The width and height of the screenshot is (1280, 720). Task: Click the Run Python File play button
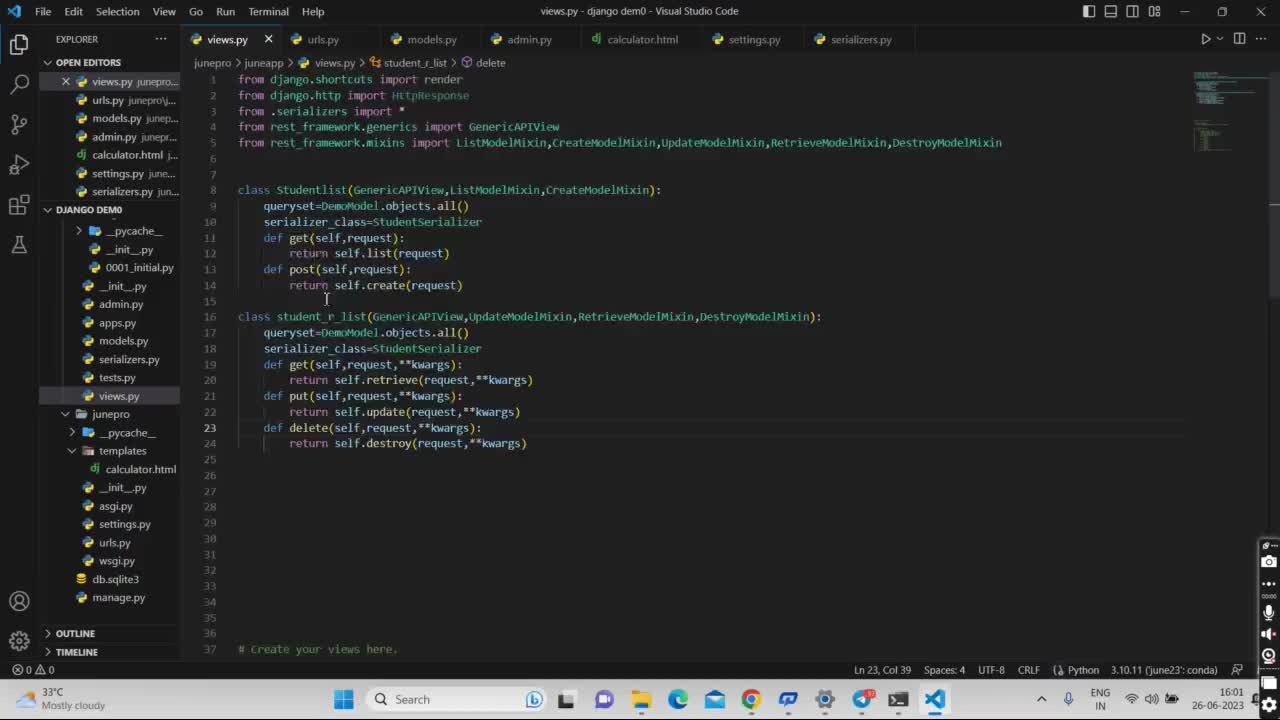1205,39
